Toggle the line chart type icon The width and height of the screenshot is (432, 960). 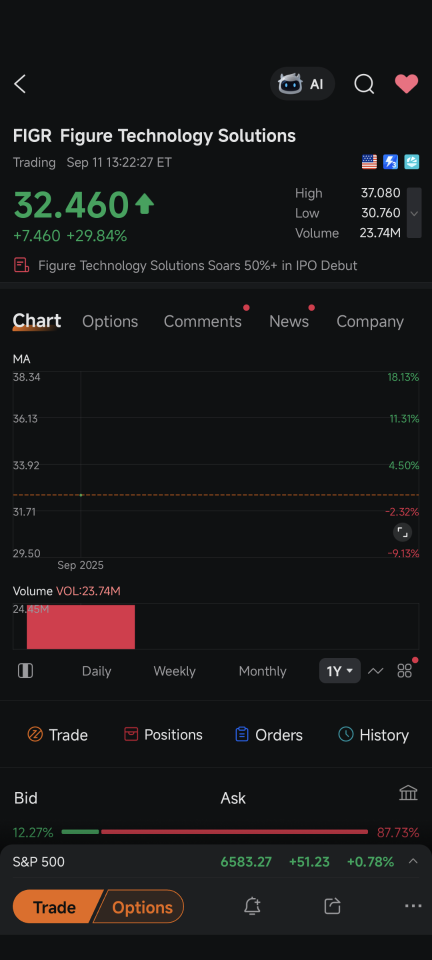tap(375, 671)
